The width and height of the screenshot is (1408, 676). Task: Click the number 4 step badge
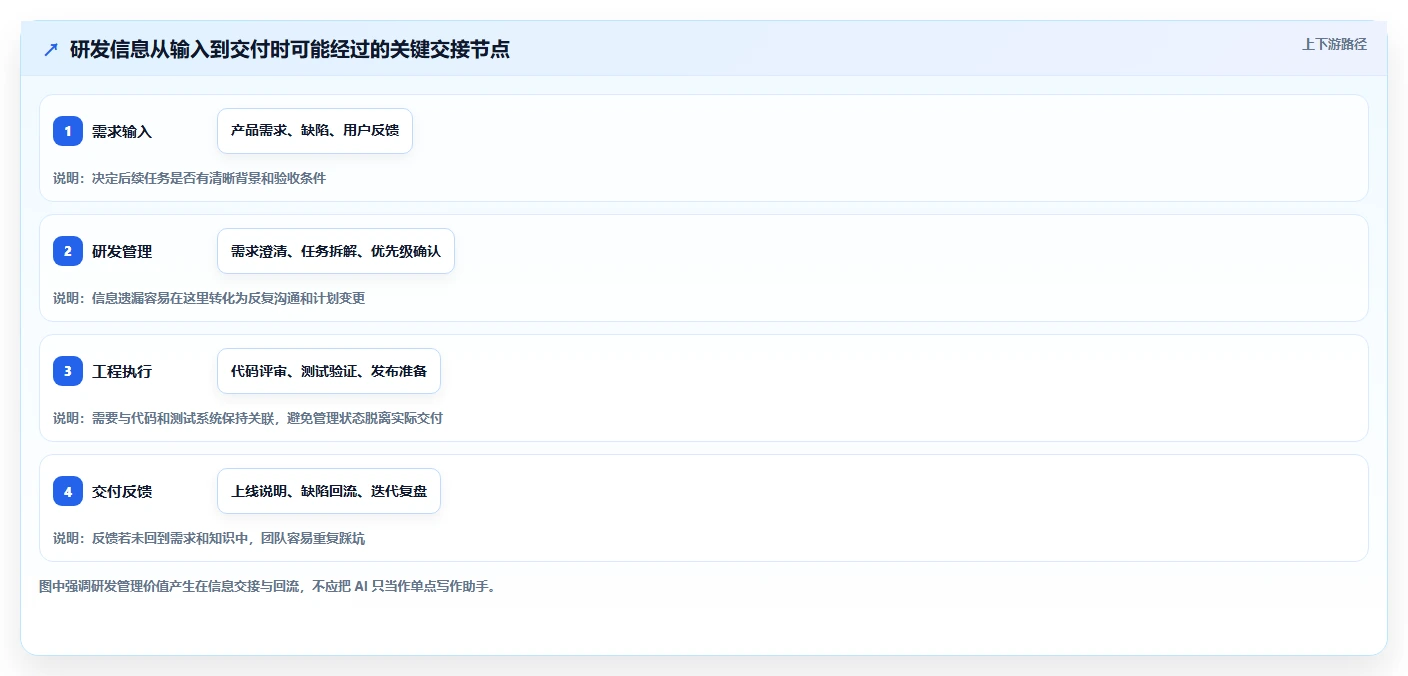coord(68,491)
